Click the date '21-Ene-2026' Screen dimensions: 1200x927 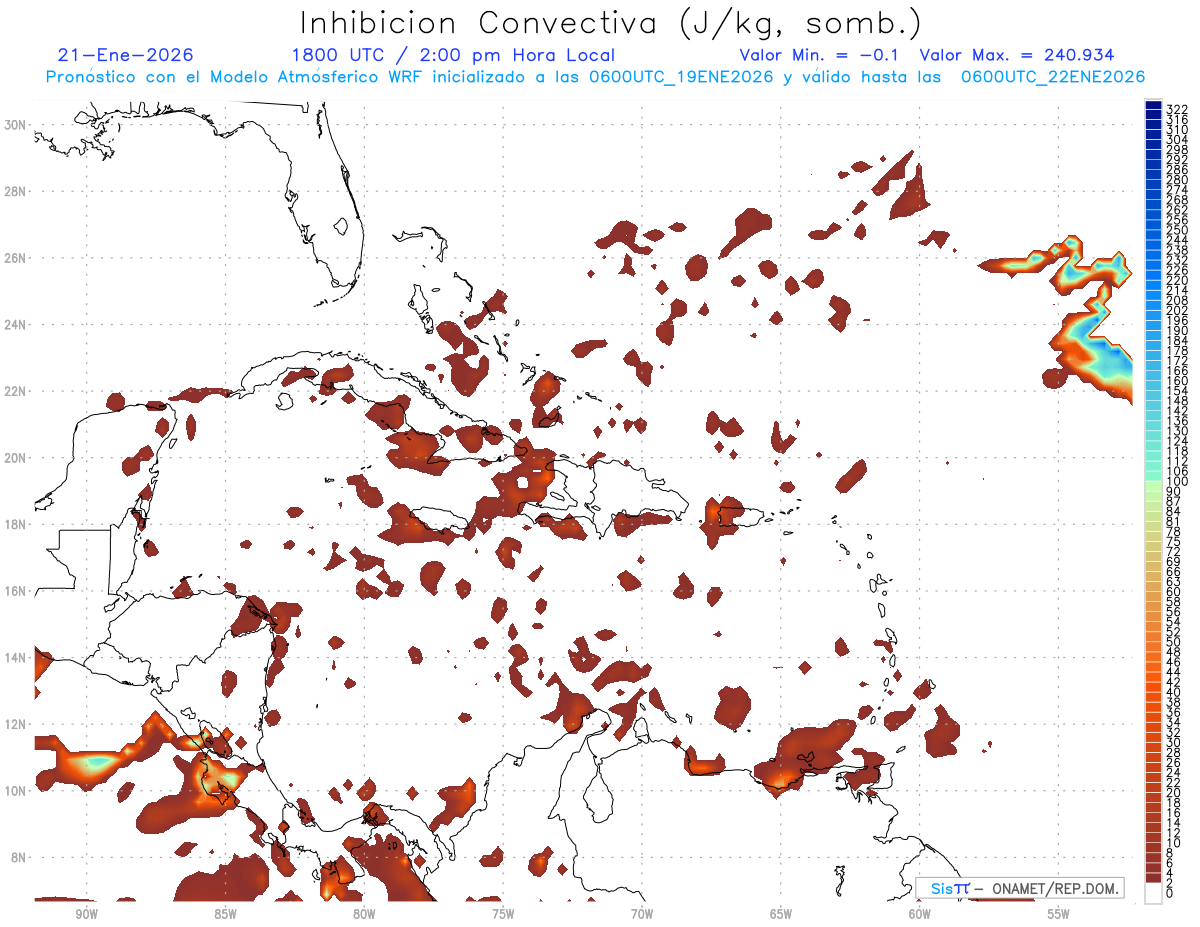tap(126, 55)
